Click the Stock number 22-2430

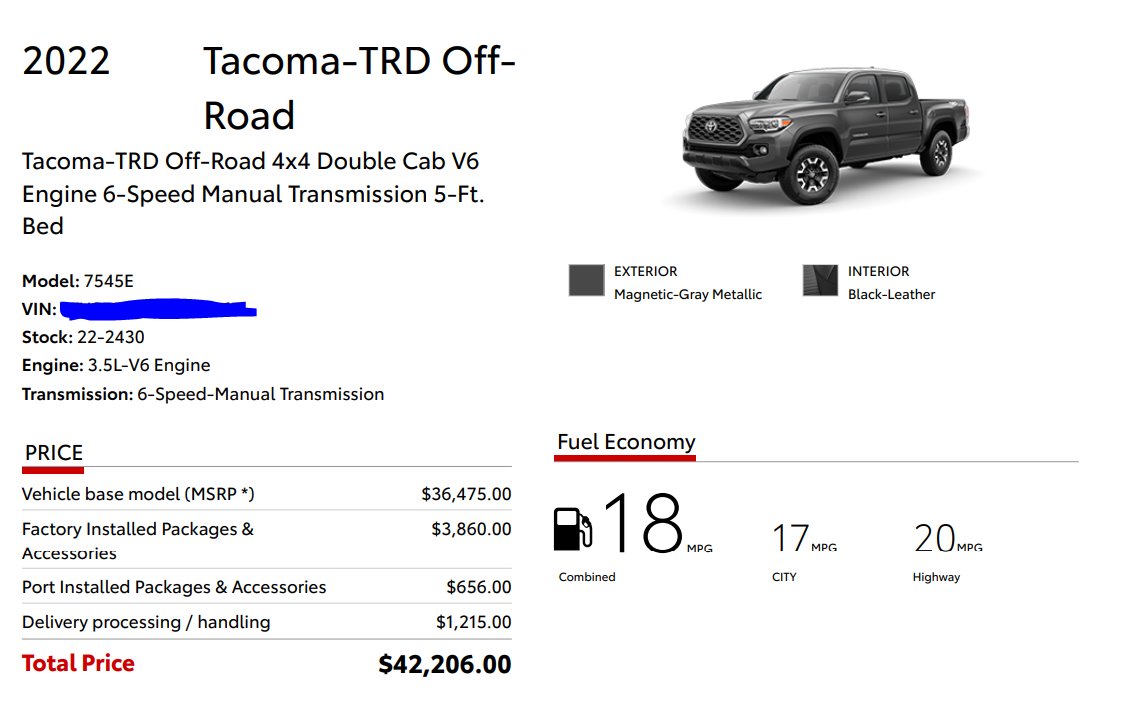[x=83, y=337]
